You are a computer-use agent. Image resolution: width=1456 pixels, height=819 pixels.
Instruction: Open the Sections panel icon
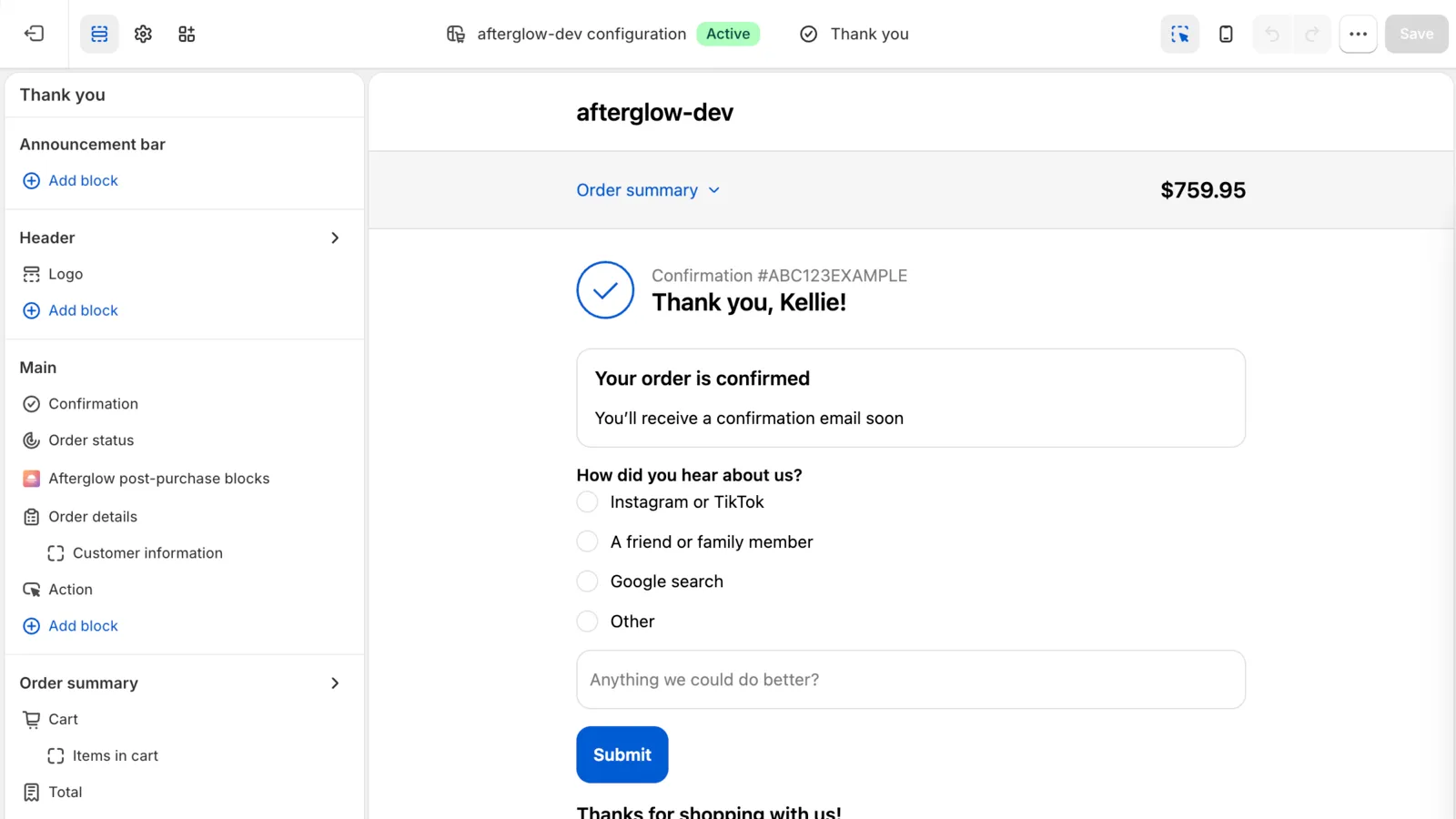pyautogui.click(x=99, y=34)
